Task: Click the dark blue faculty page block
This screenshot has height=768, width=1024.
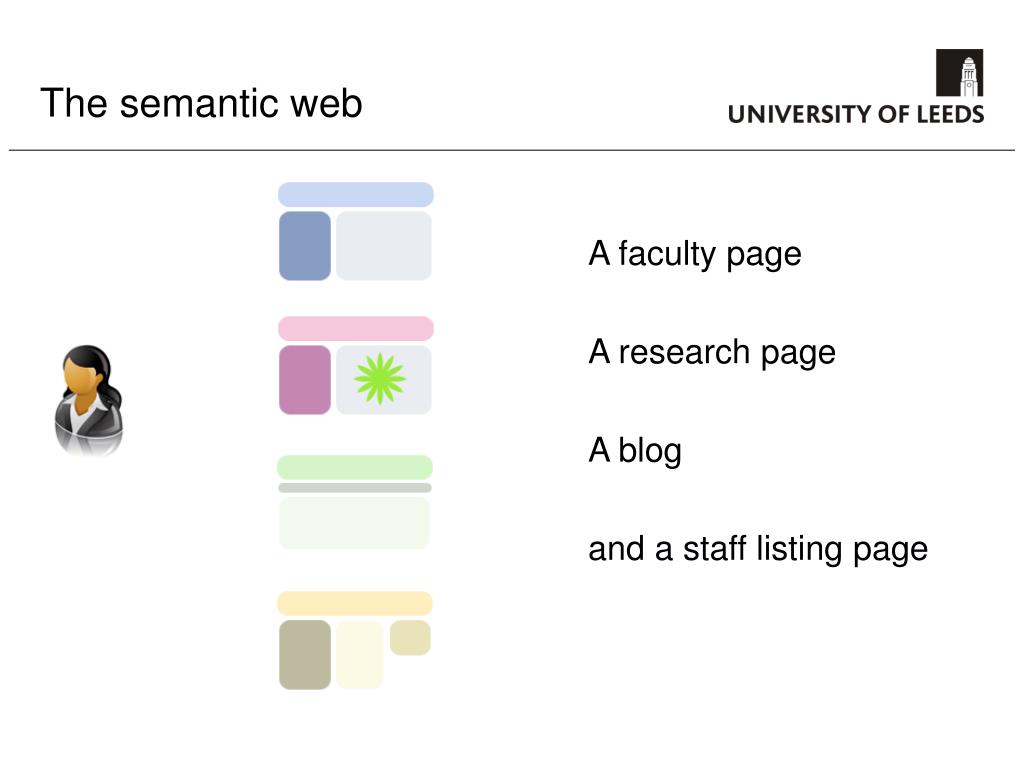Action: point(305,246)
